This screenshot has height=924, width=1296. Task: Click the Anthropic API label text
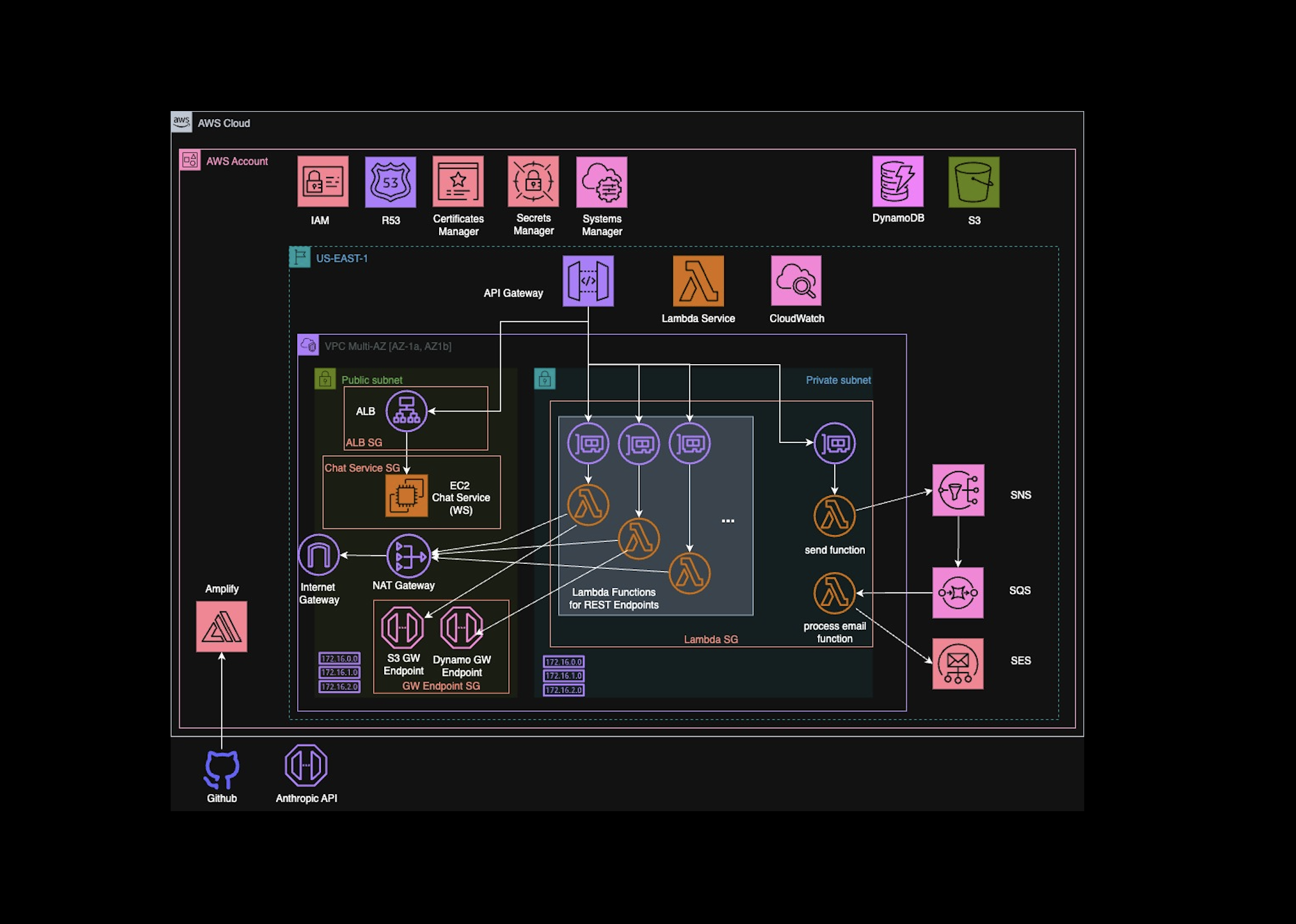pos(306,798)
